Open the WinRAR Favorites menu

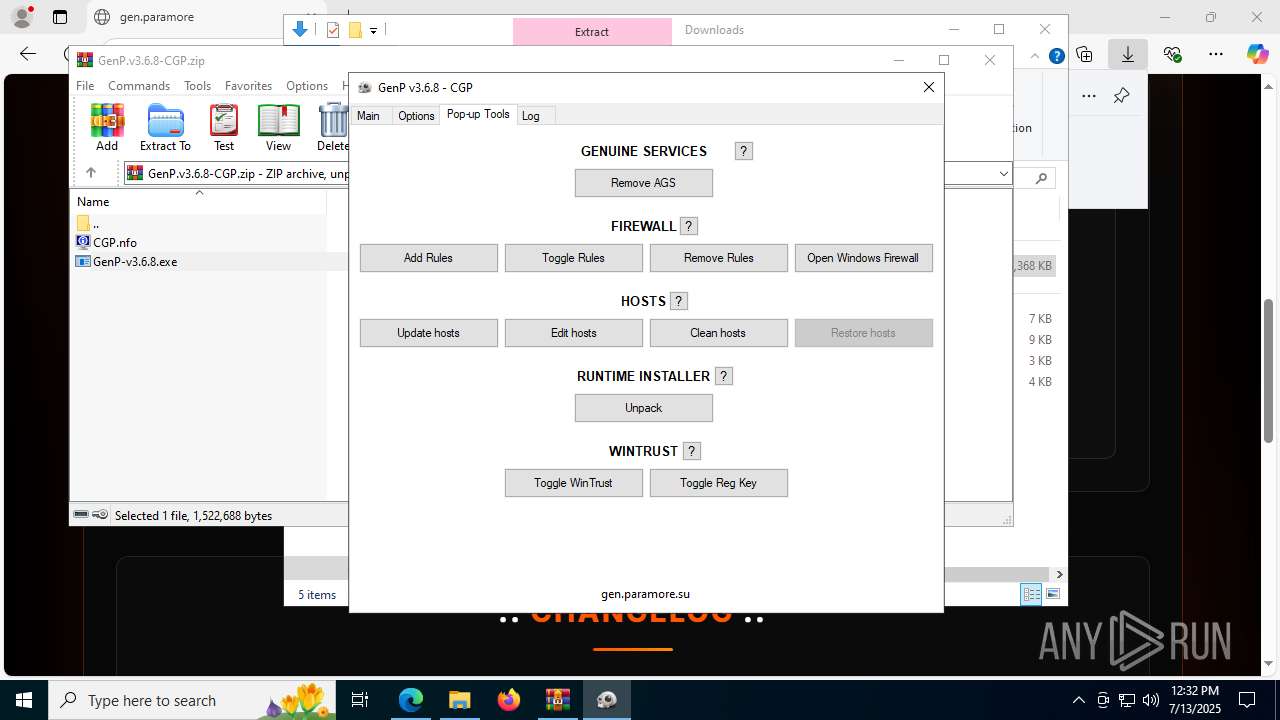pyautogui.click(x=248, y=86)
